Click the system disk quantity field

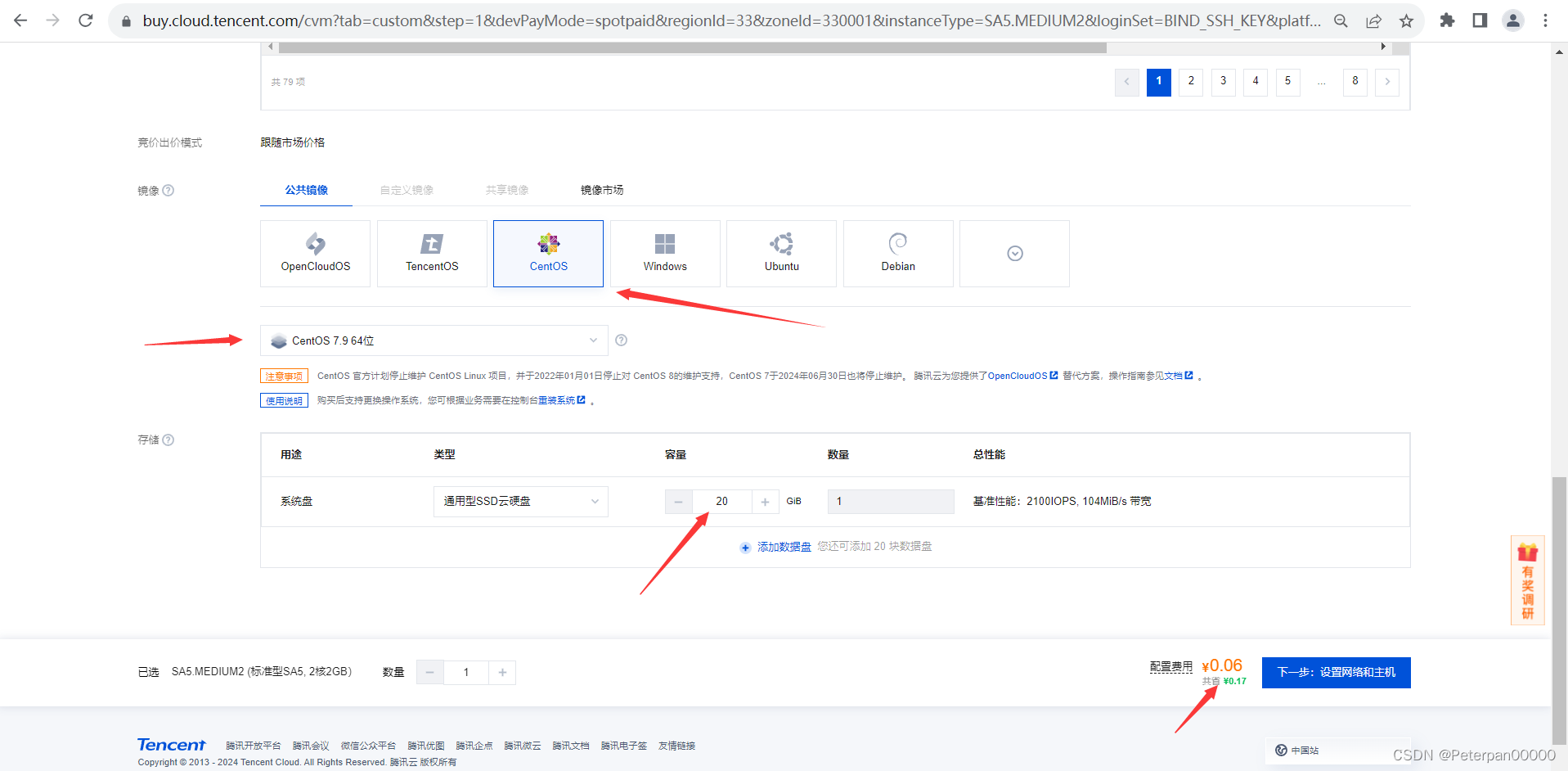click(x=891, y=502)
